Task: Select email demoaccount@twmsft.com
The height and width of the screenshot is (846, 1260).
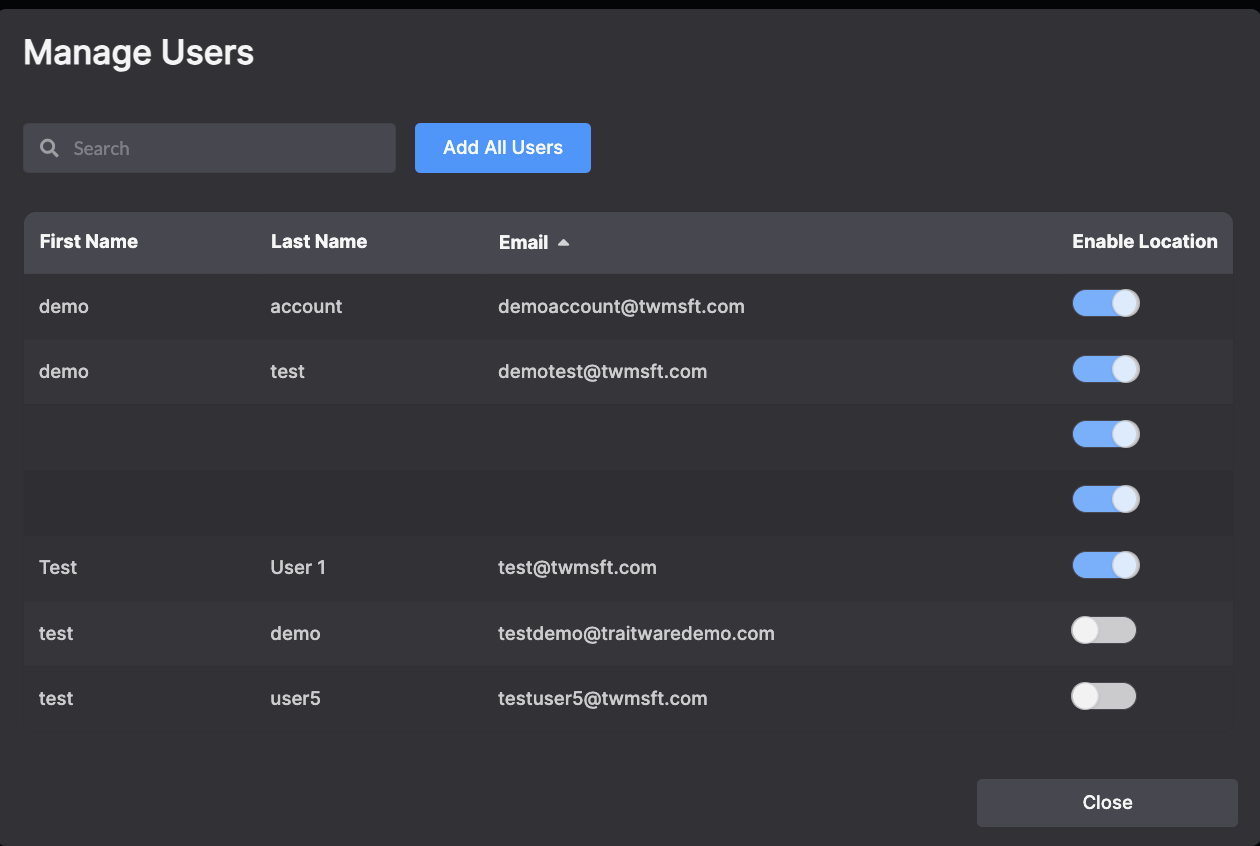Action: 621,307
